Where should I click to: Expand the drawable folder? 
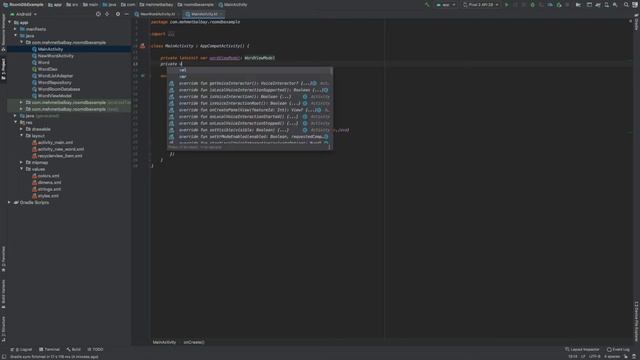(22, 129)
